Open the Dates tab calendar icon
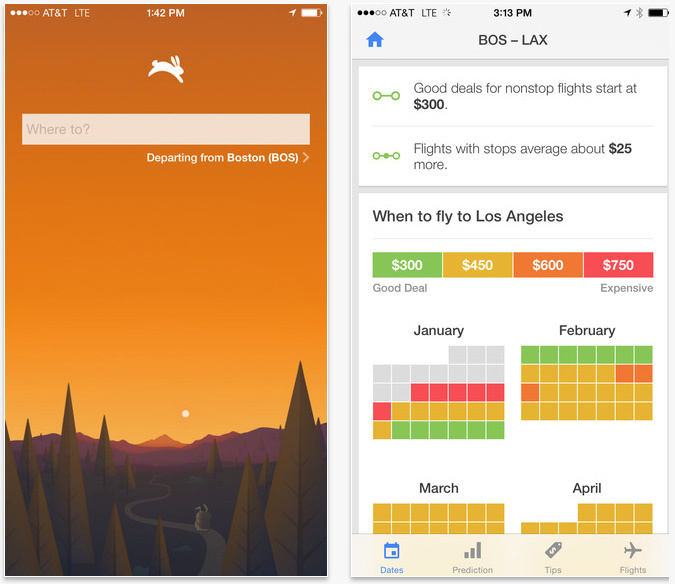This screenshot has width=675, height=584. 392,551
